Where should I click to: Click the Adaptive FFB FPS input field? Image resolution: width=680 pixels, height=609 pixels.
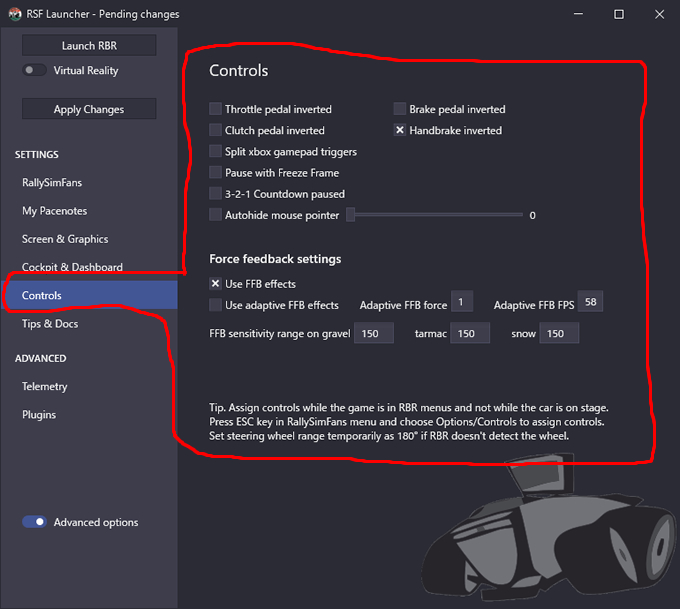(590, 302)
